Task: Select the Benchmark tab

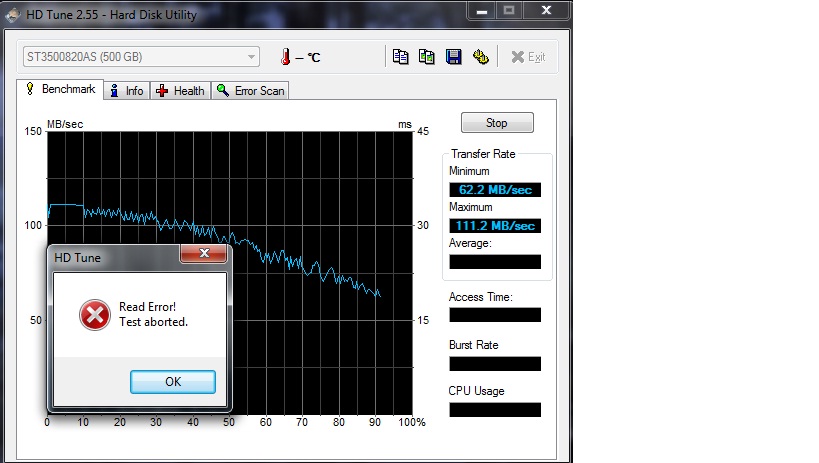Action: [x=61, y=89]
